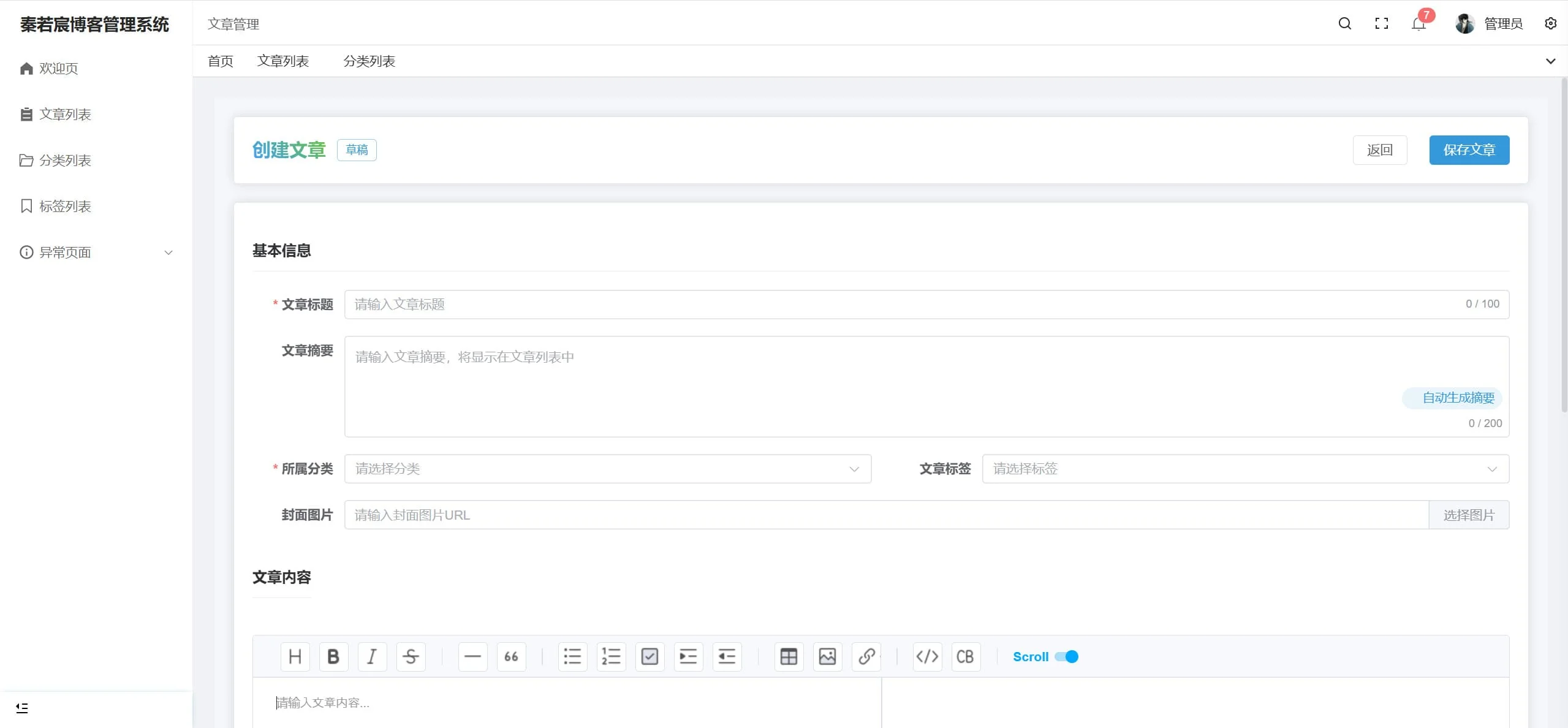Click the insert image editor icon
The height and width of the screenshot is (728, 1568).
click(x=827, y=656)
